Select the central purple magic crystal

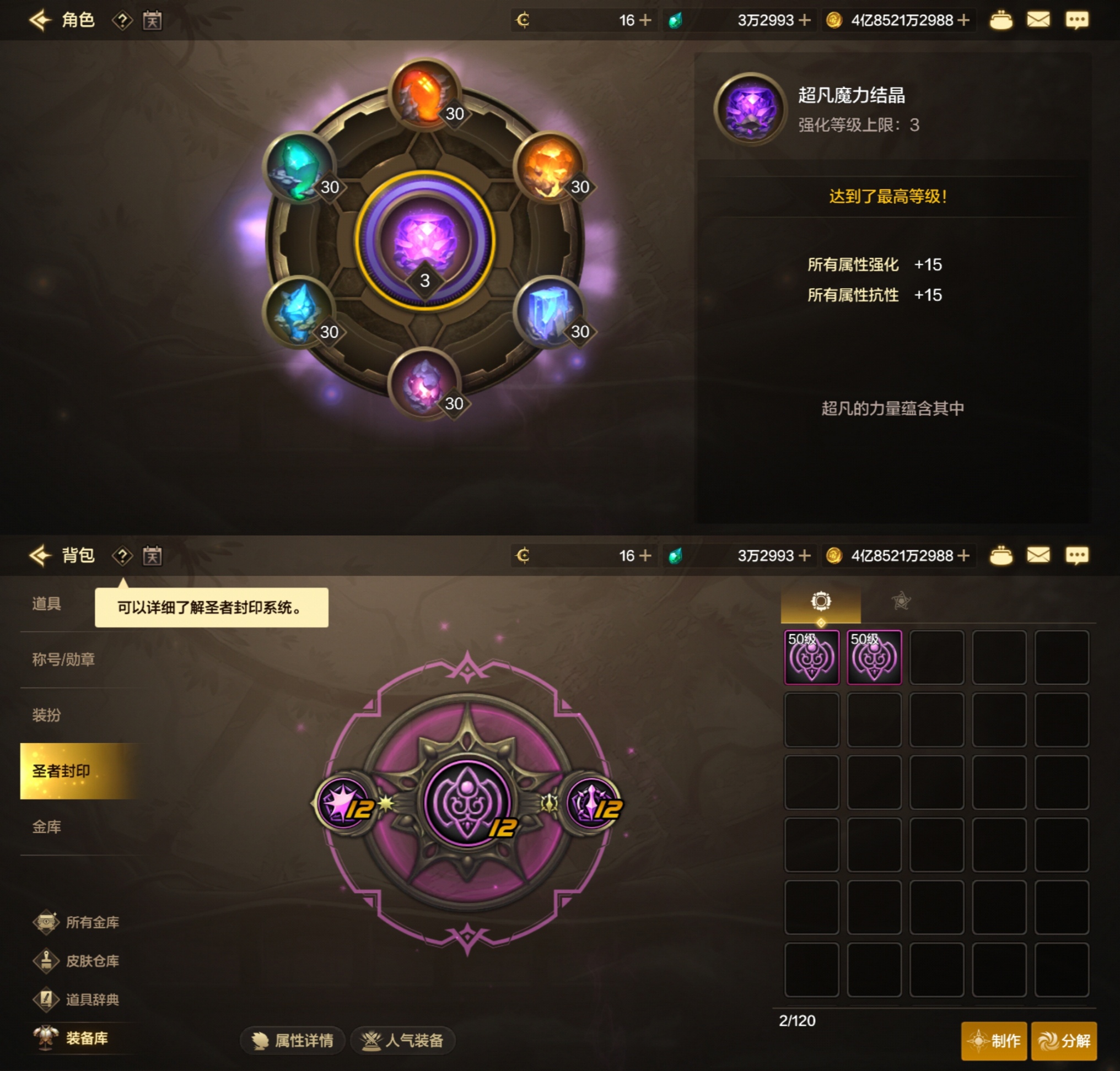[425, 240]
